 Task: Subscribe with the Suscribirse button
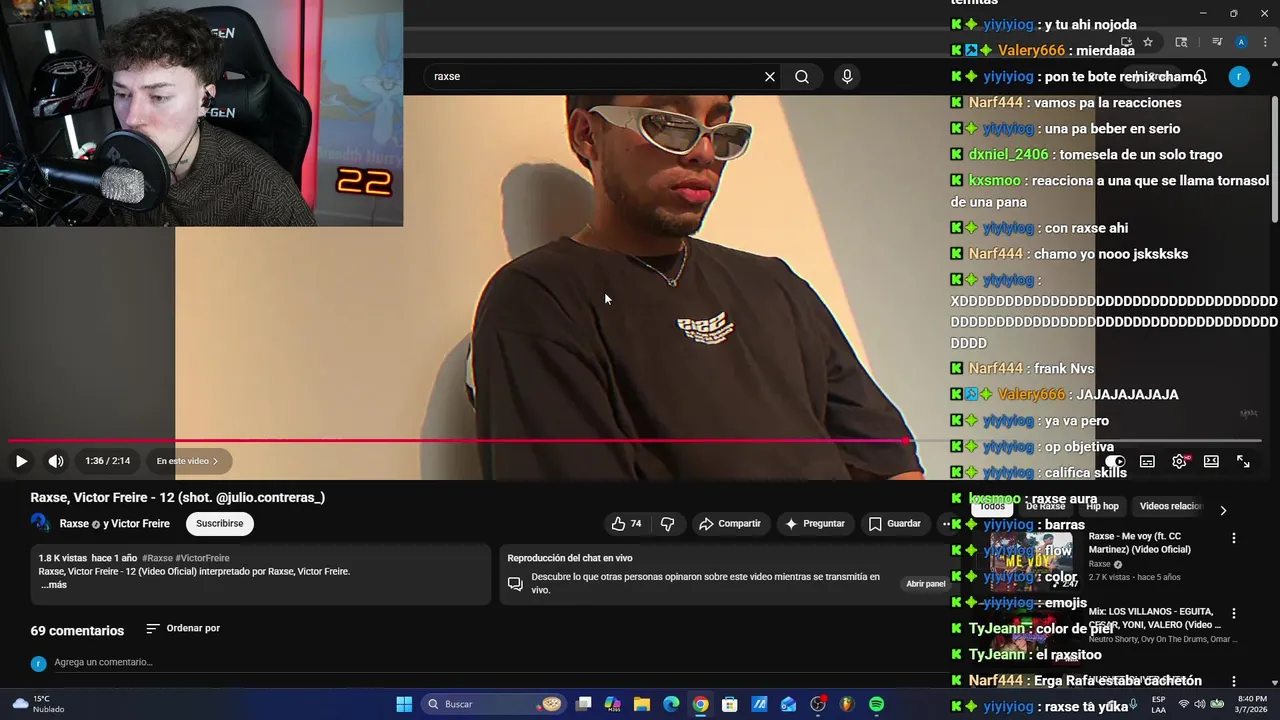219,524
